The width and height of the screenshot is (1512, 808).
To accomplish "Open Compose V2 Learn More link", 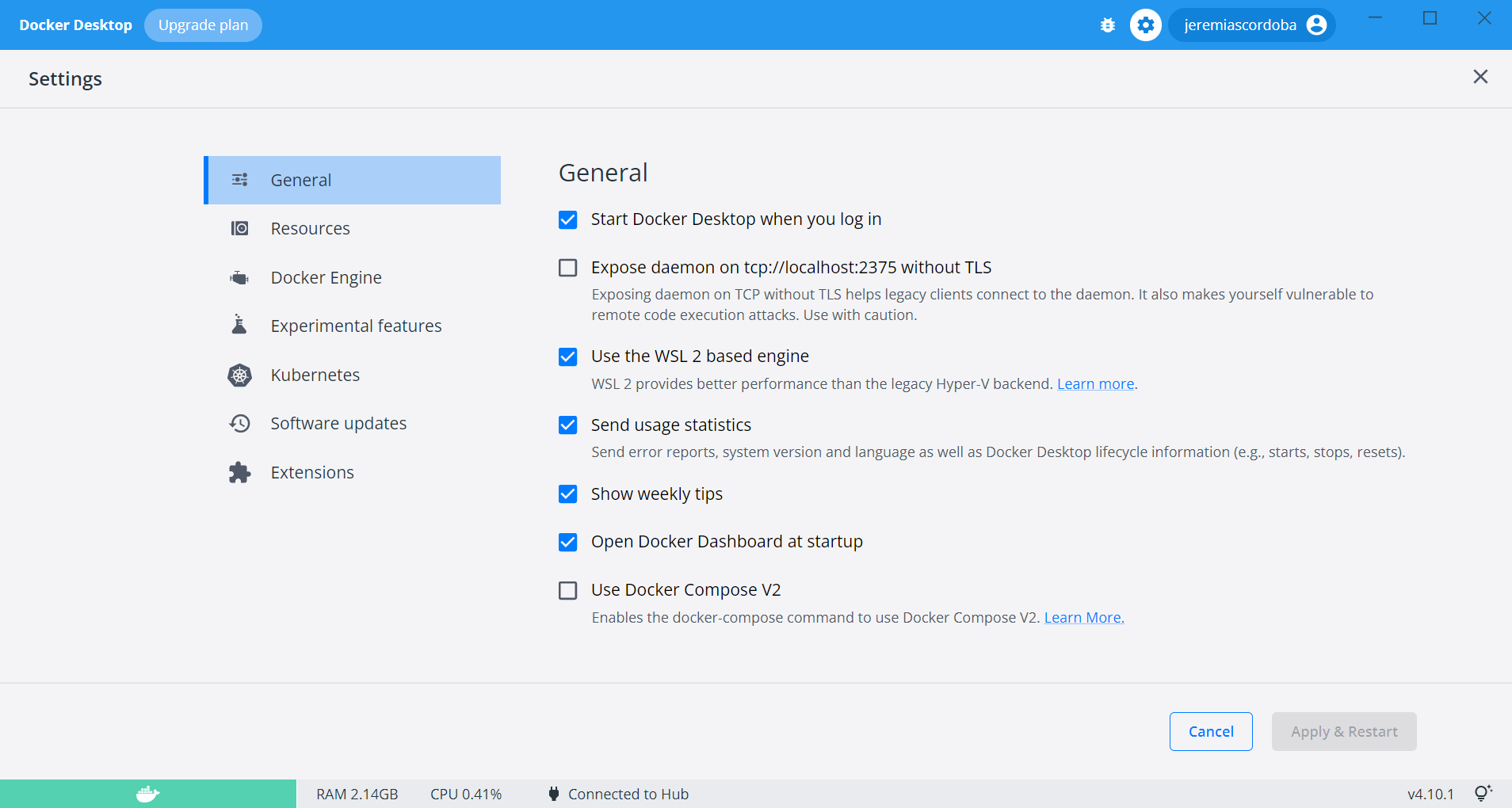I will 1084,617.
